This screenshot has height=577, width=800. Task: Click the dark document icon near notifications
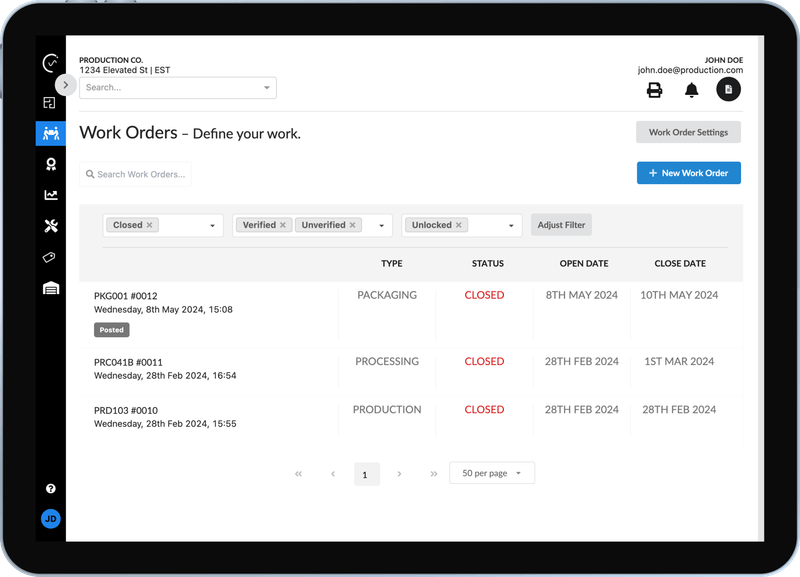[x=728, y=89]
